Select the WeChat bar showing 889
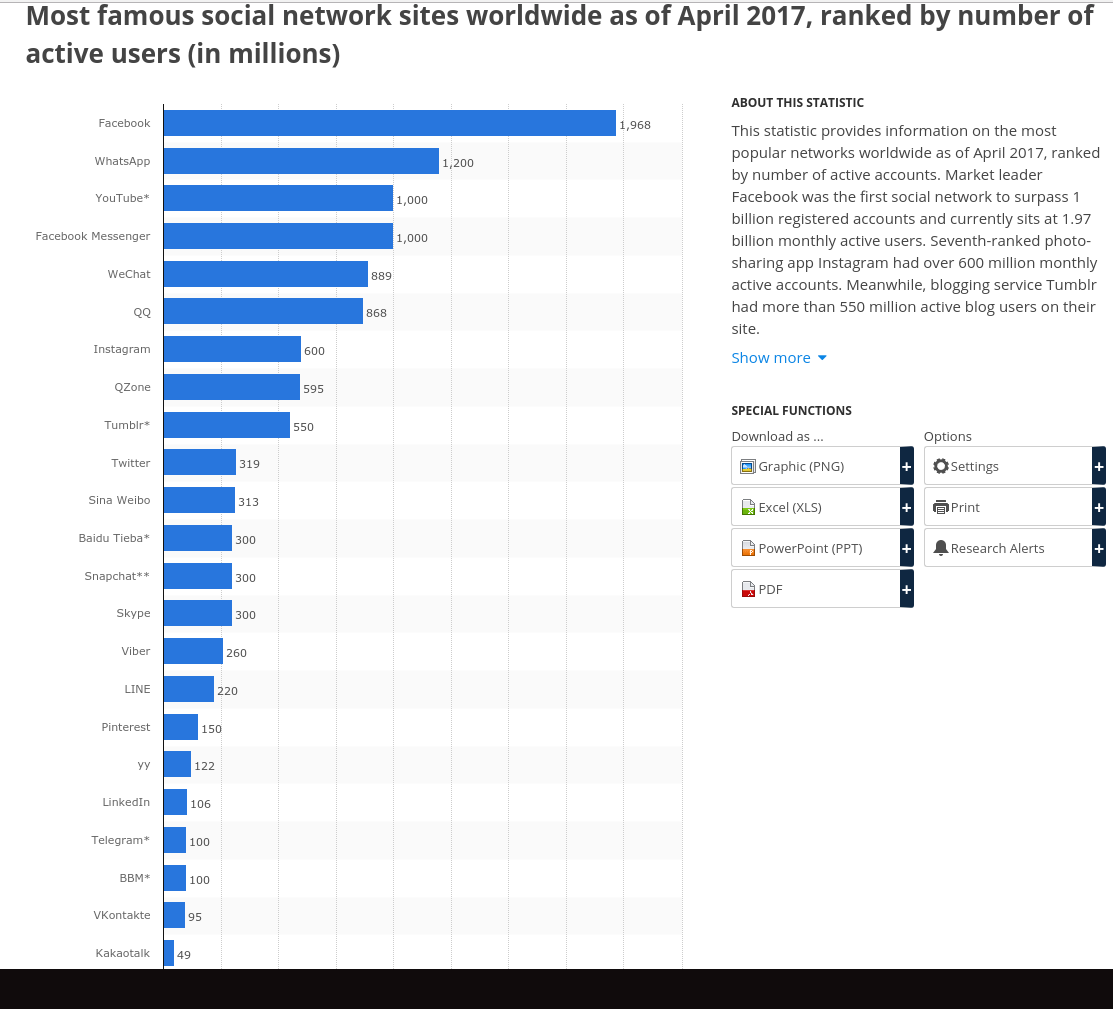1113x1009 pixels. click(x=265, y=274)
